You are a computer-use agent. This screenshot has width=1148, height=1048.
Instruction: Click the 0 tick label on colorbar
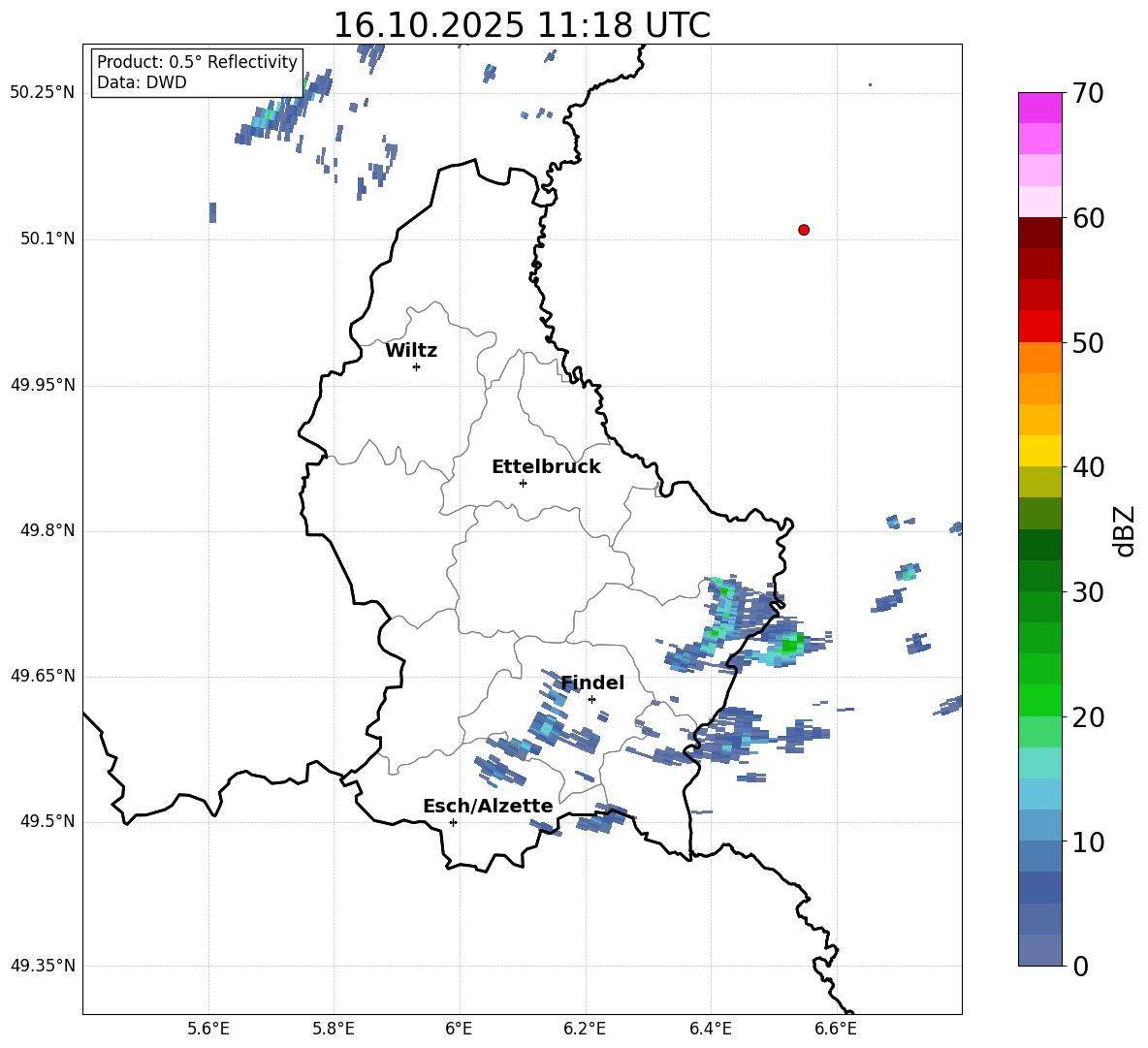click(x=1080, y=966)
